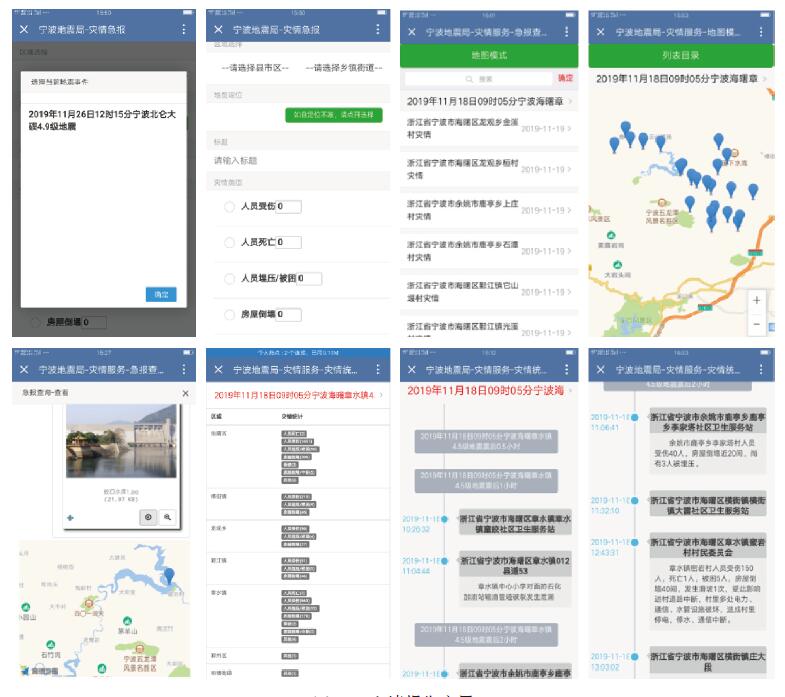Open the 请选择县市区 dropdown
This screenshot has height=697, width=785.
coord(254,68)
